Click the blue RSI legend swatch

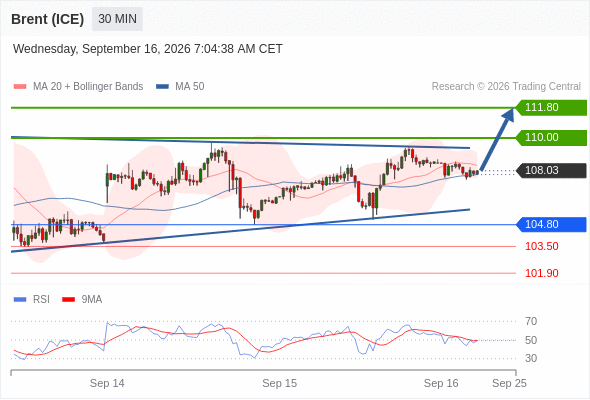pos(20,300)
